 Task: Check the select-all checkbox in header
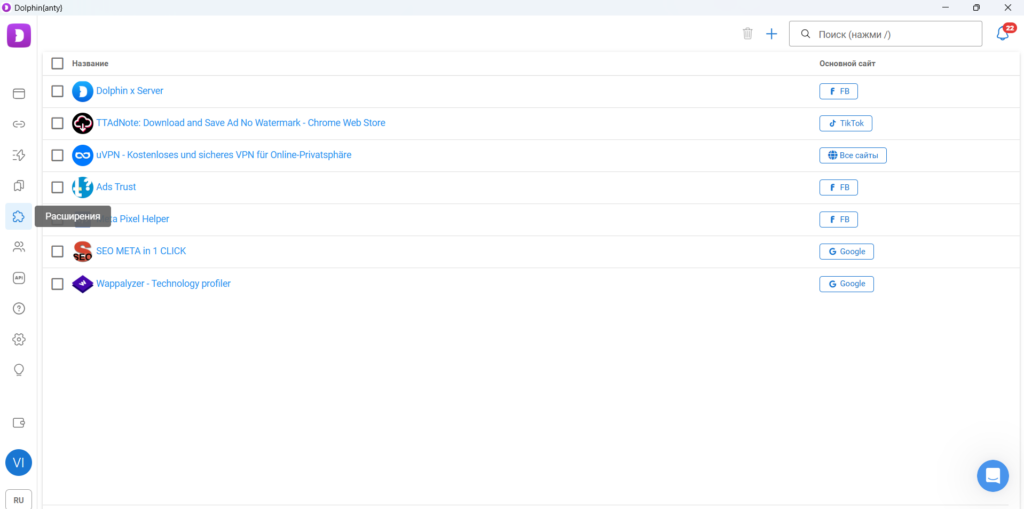pos(57,64)
